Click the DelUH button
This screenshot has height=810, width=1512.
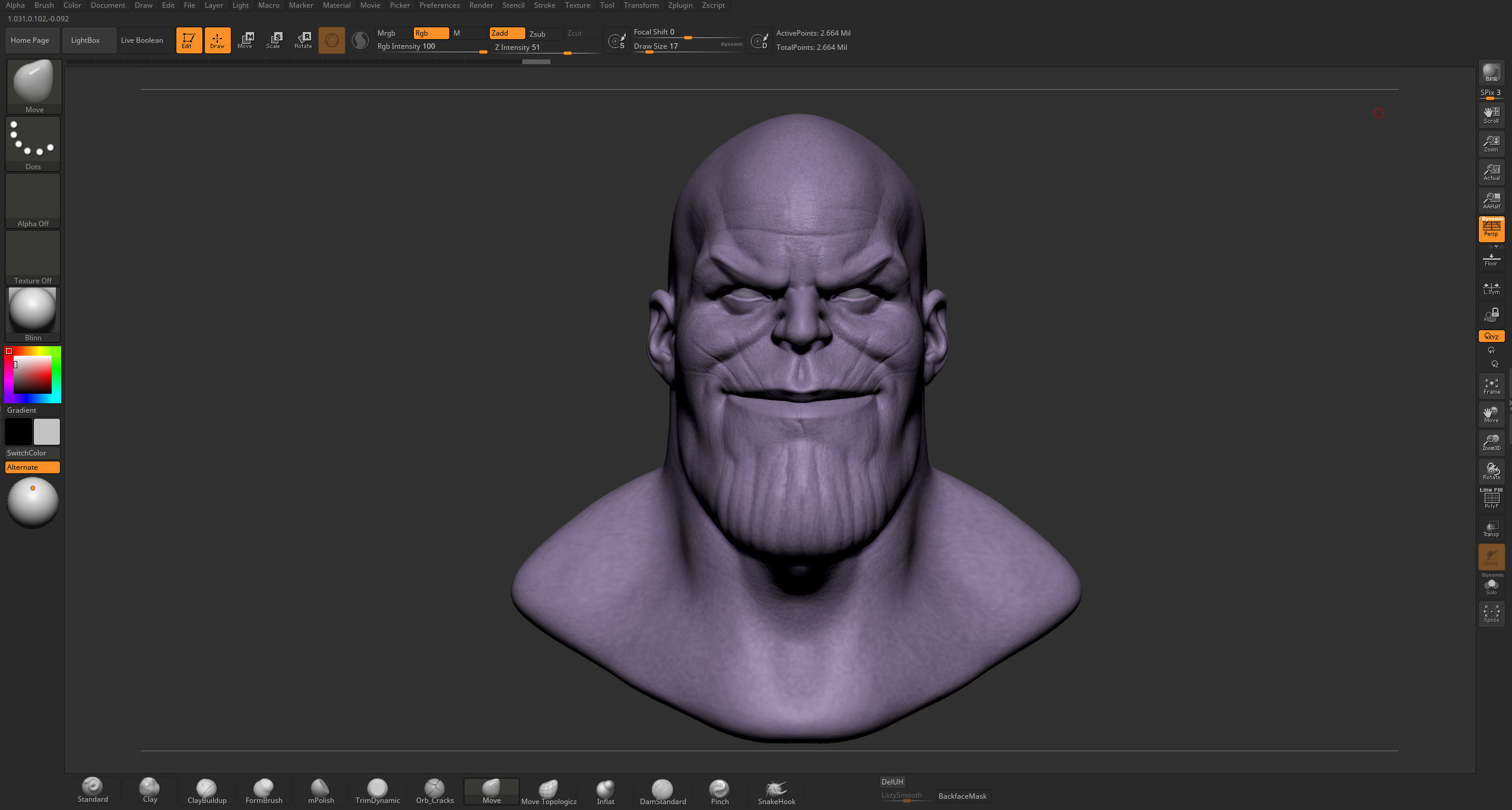tap(892, 782)
